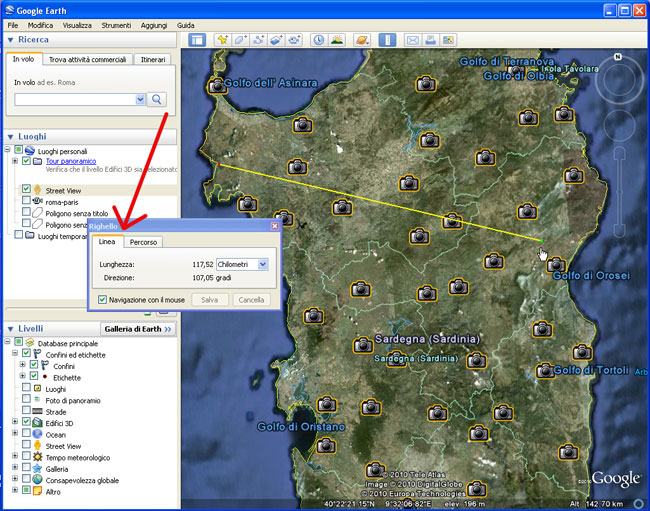Expand the Consapevolezza globale node
Viewport: 650px width, 511px height.
tap(15, 478)
